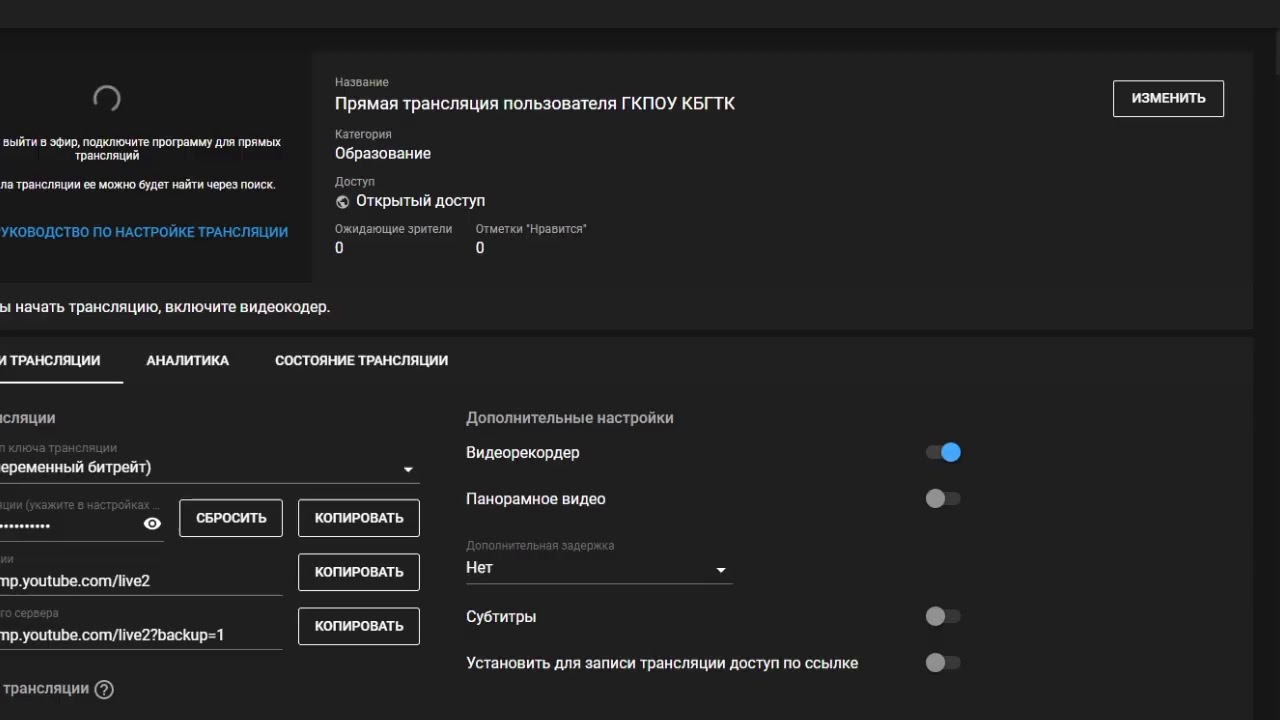This screenshot has width=1280, height=720.
Task: Click the backup=1 server URL field
Action: 141,634
